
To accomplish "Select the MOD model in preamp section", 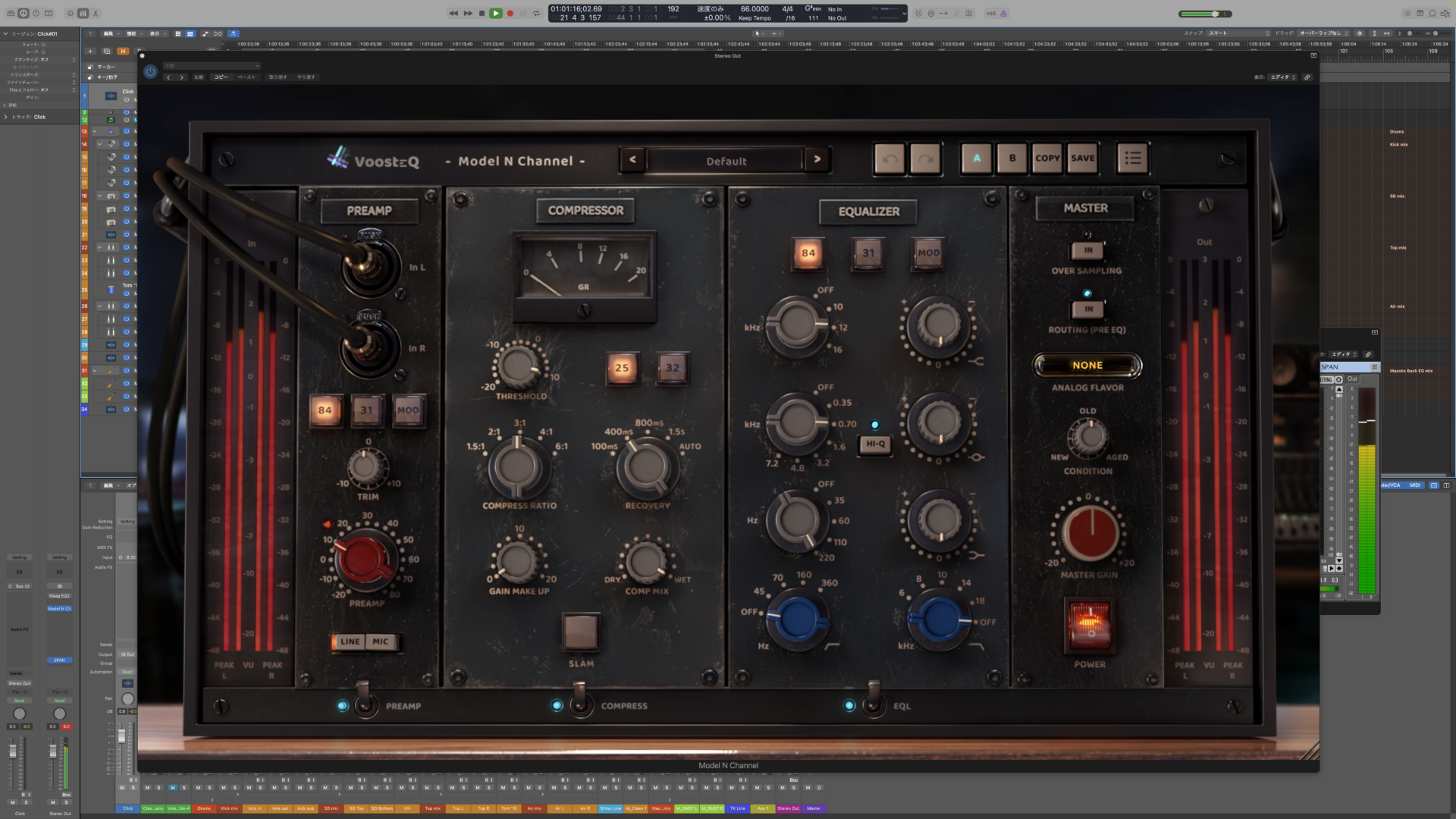I will [407, 410].
